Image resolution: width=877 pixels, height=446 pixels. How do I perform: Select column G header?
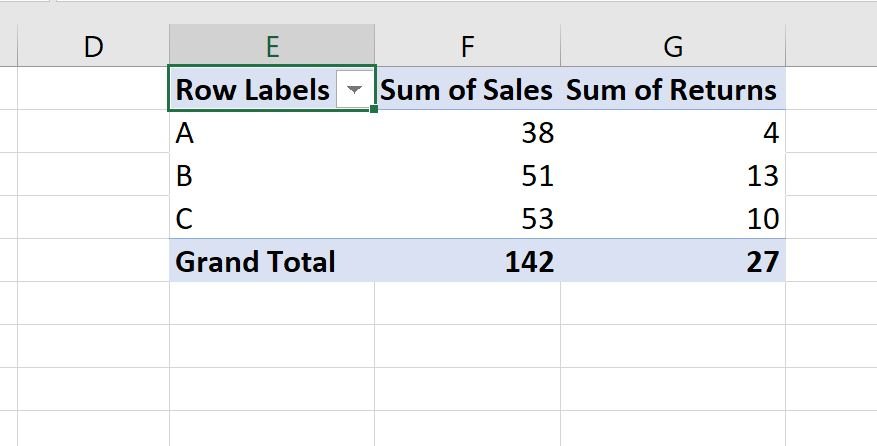[672, 46]
